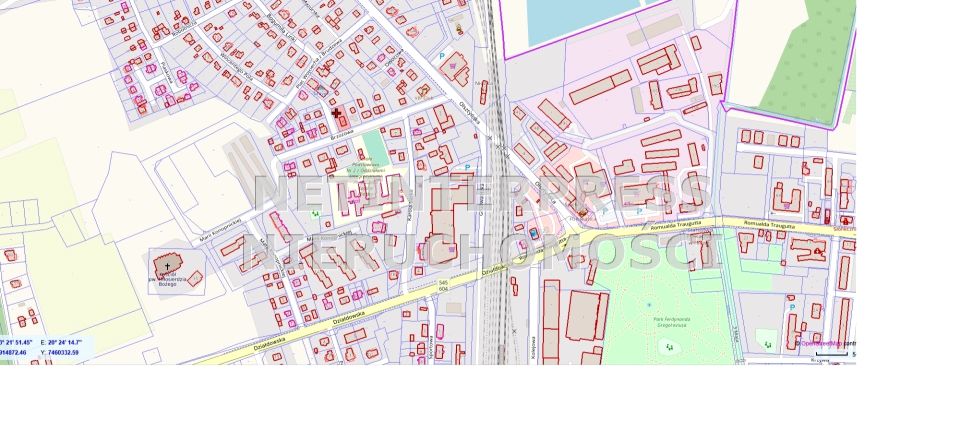This screenshot has height=443, width=960.
Task: Click the green playground icon in Park Ferdynanda Gregoroviusa
Action: click(668, 346)
